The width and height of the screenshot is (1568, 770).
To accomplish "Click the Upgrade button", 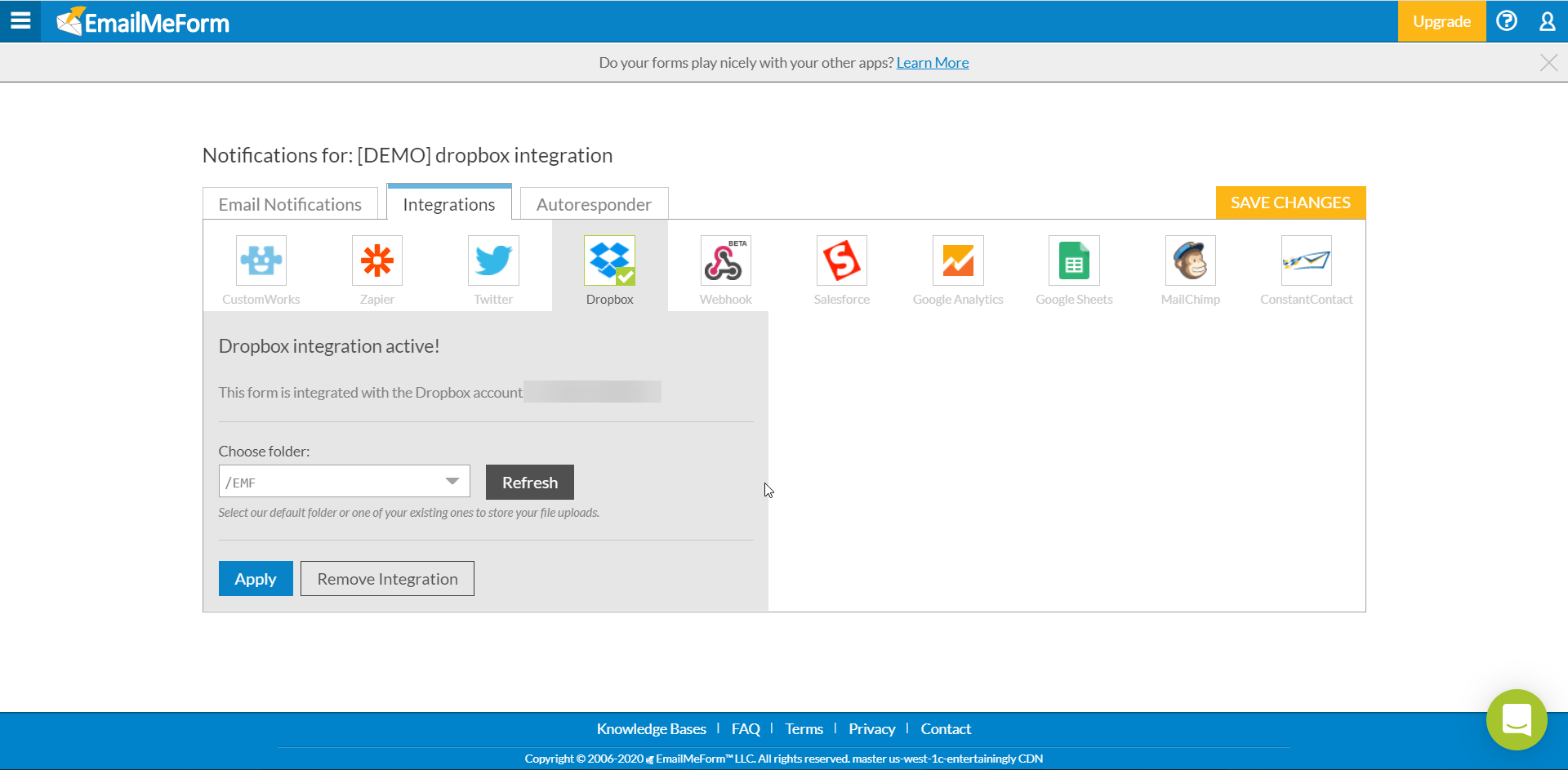I will click(1441, 21).
